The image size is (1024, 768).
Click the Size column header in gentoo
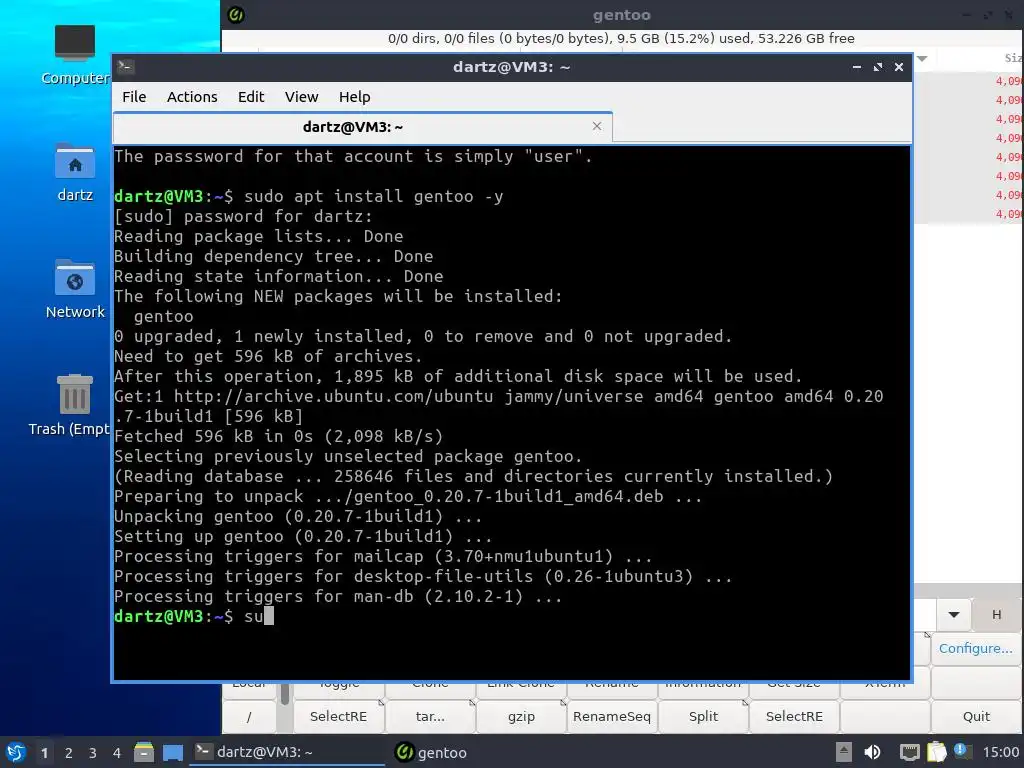click(x=1012, y=58)
